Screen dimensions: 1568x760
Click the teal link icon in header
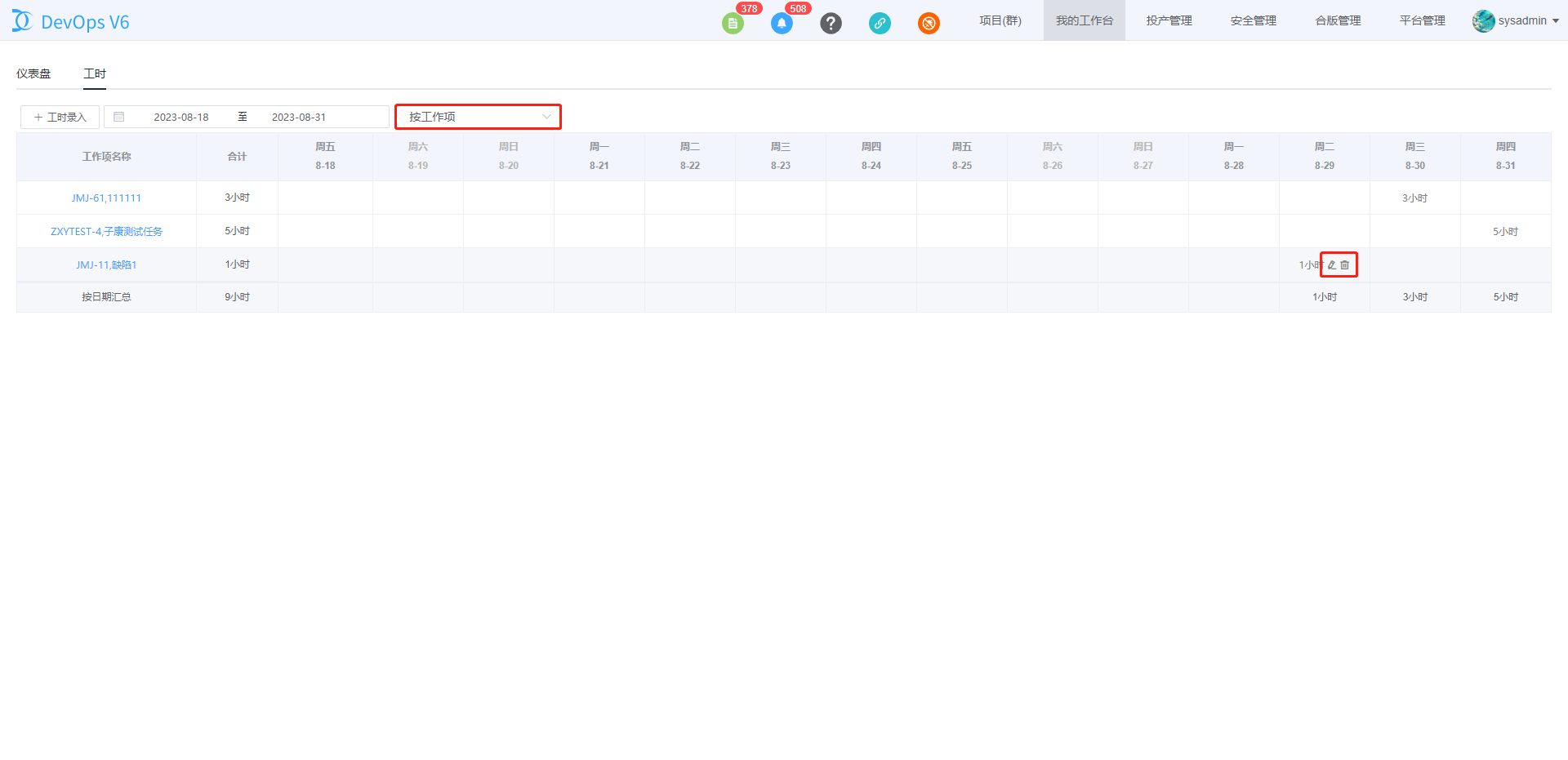click(x=880, y=24)
